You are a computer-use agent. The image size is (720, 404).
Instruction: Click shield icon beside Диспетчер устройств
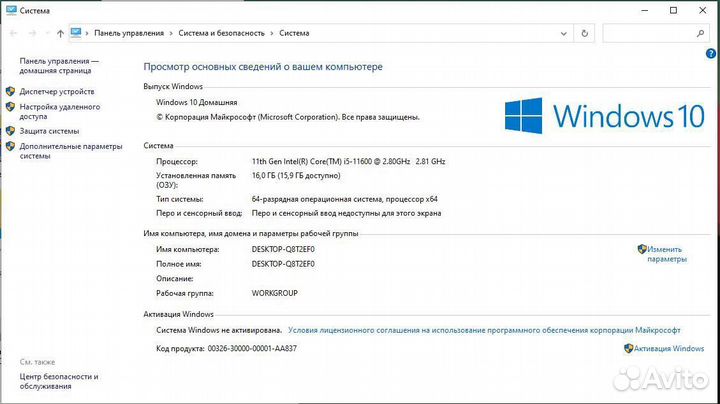click(x=10, y=91)
